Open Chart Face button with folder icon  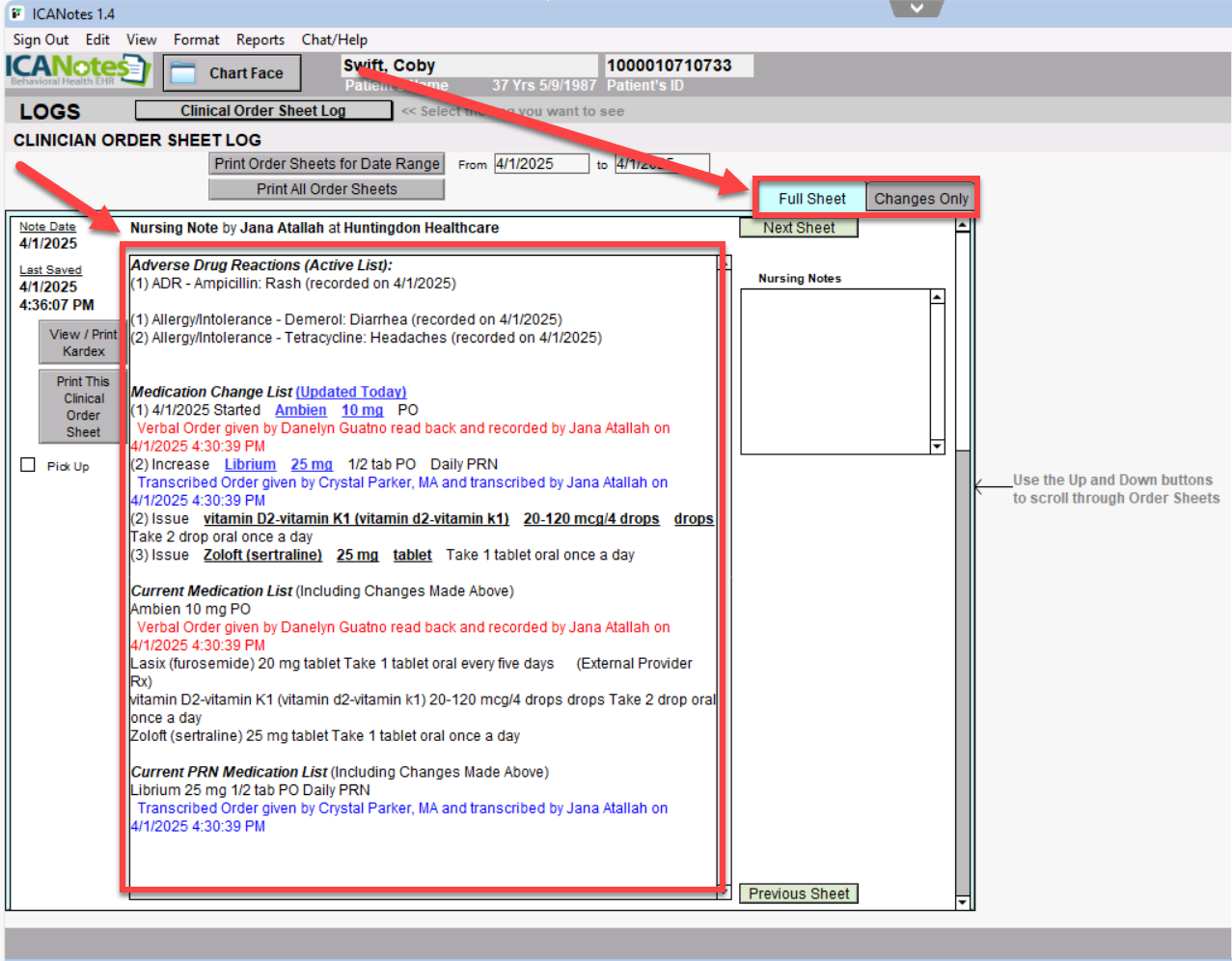coord(232,73)
